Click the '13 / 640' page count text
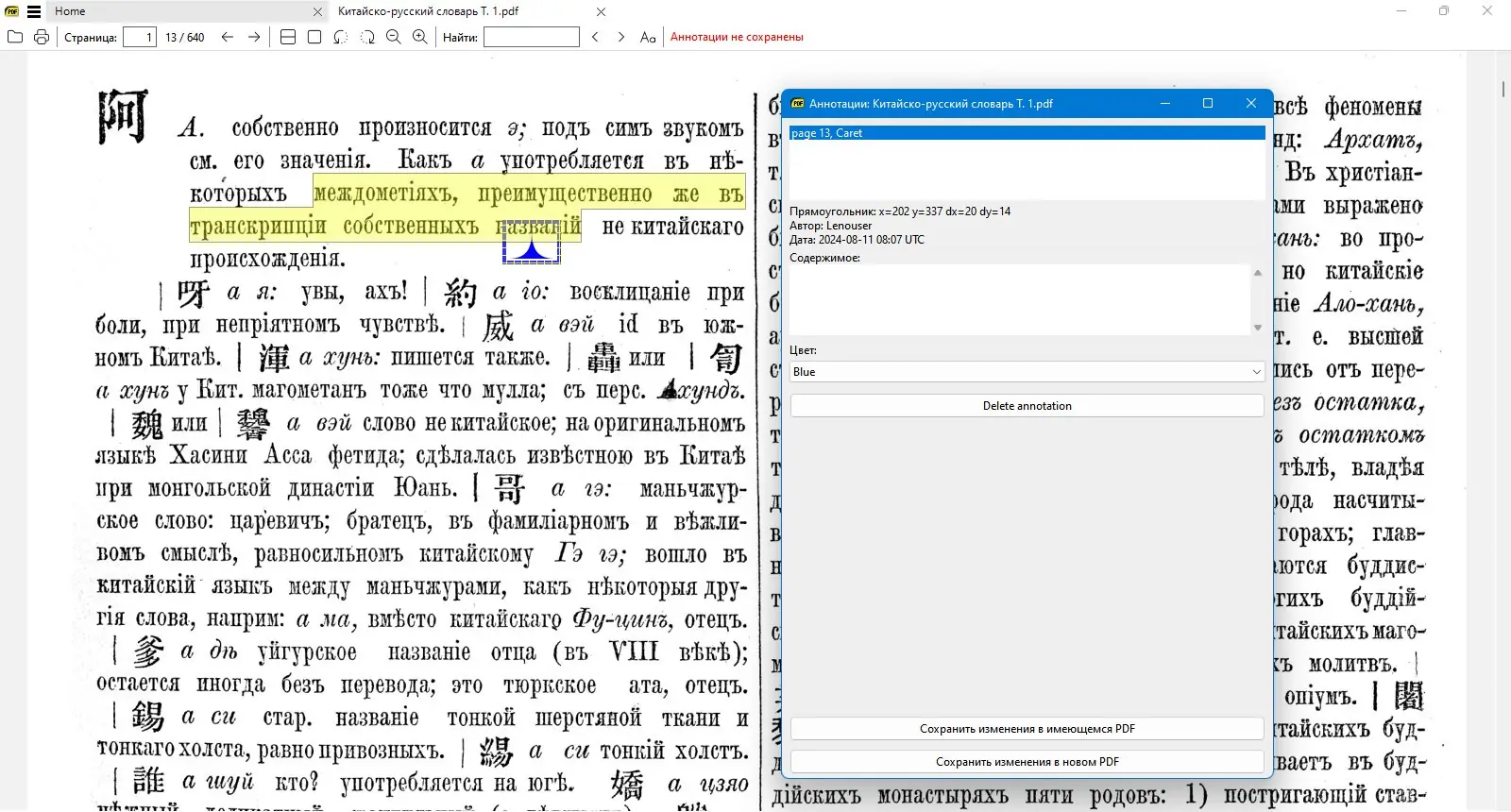 coord(185,37)
